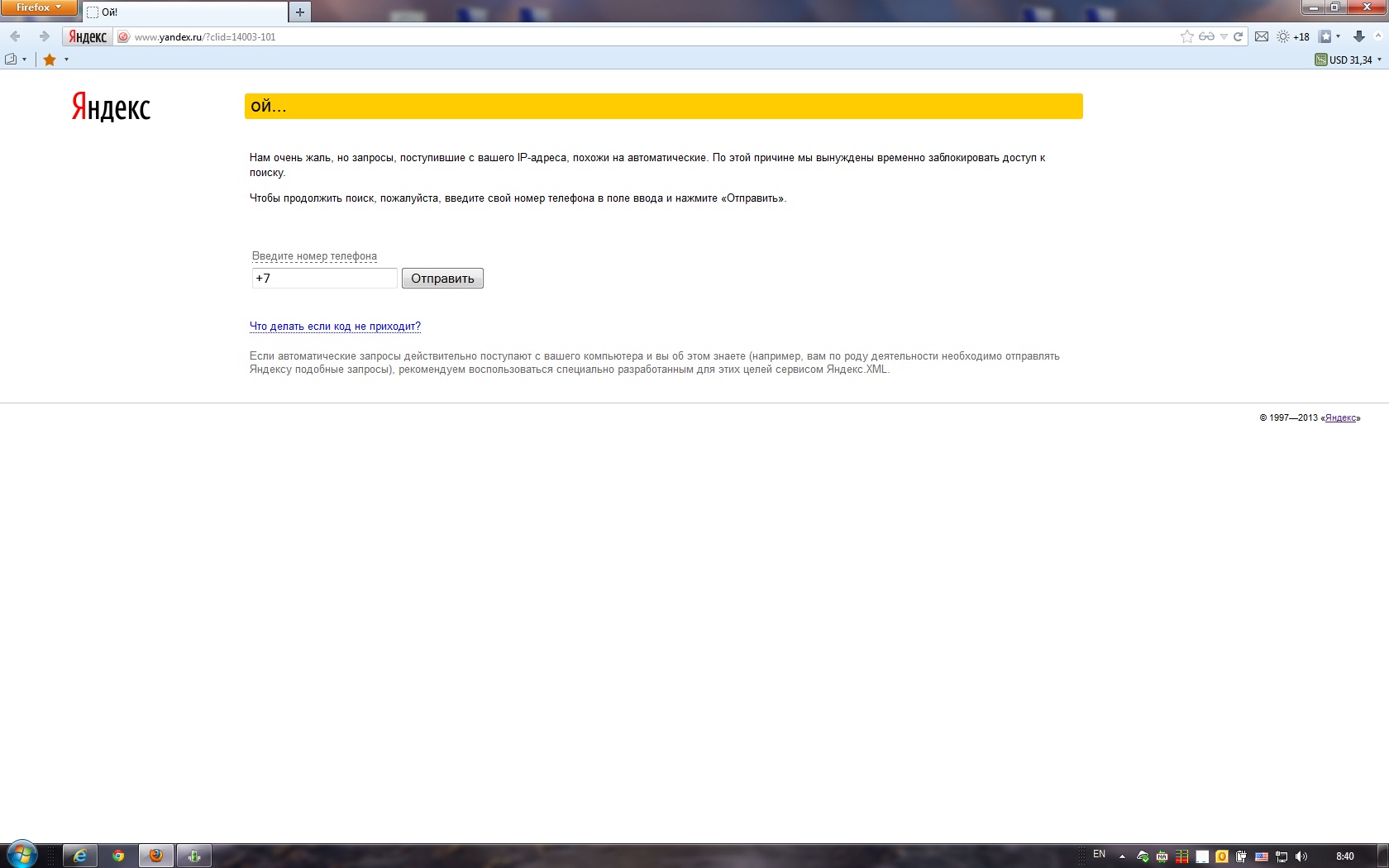Open Internet Explorer from the taskbar
The image size is (1389, 868).
(80, 856)
